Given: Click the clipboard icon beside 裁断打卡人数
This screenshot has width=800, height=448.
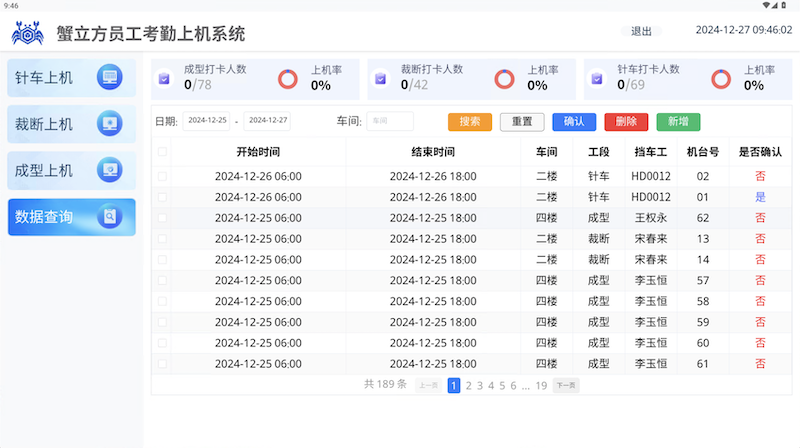Looking at the screenshot, I should pos(381,79).
